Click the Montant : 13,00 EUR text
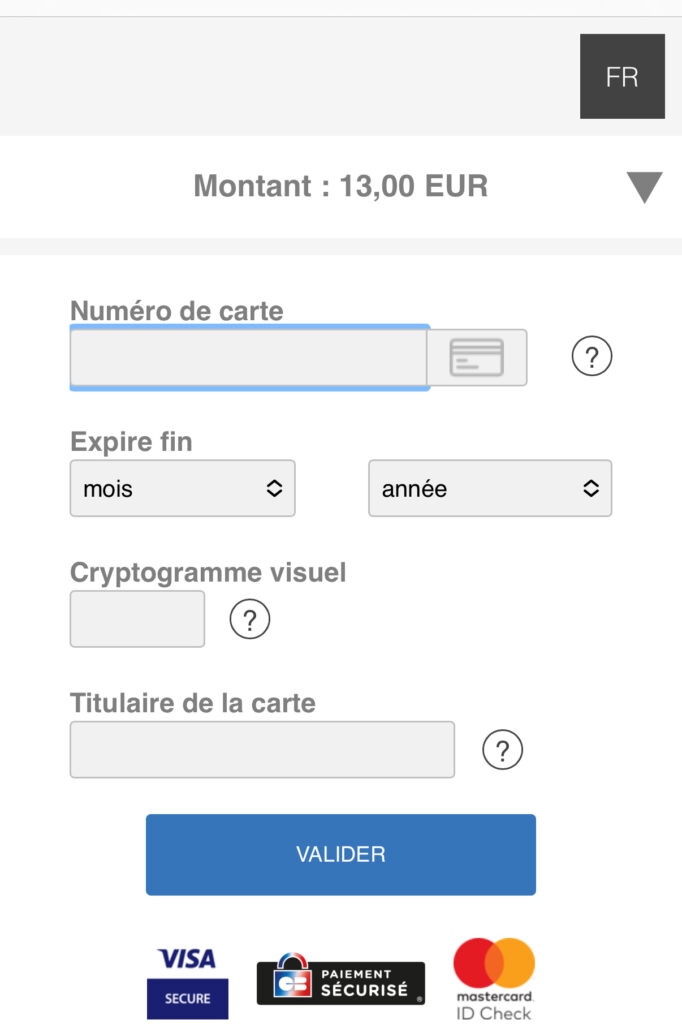The width and height of the screenshot is (682, 1024). tap(340, 186)
